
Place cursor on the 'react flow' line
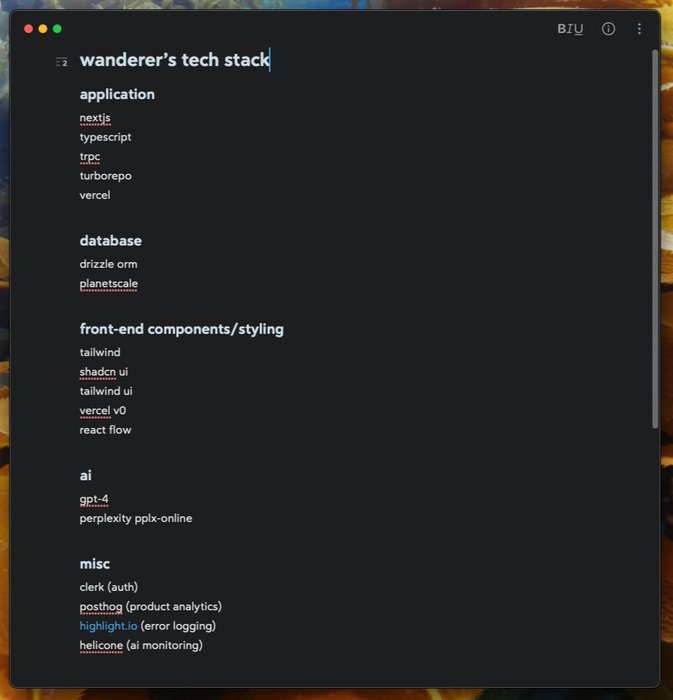105,430
